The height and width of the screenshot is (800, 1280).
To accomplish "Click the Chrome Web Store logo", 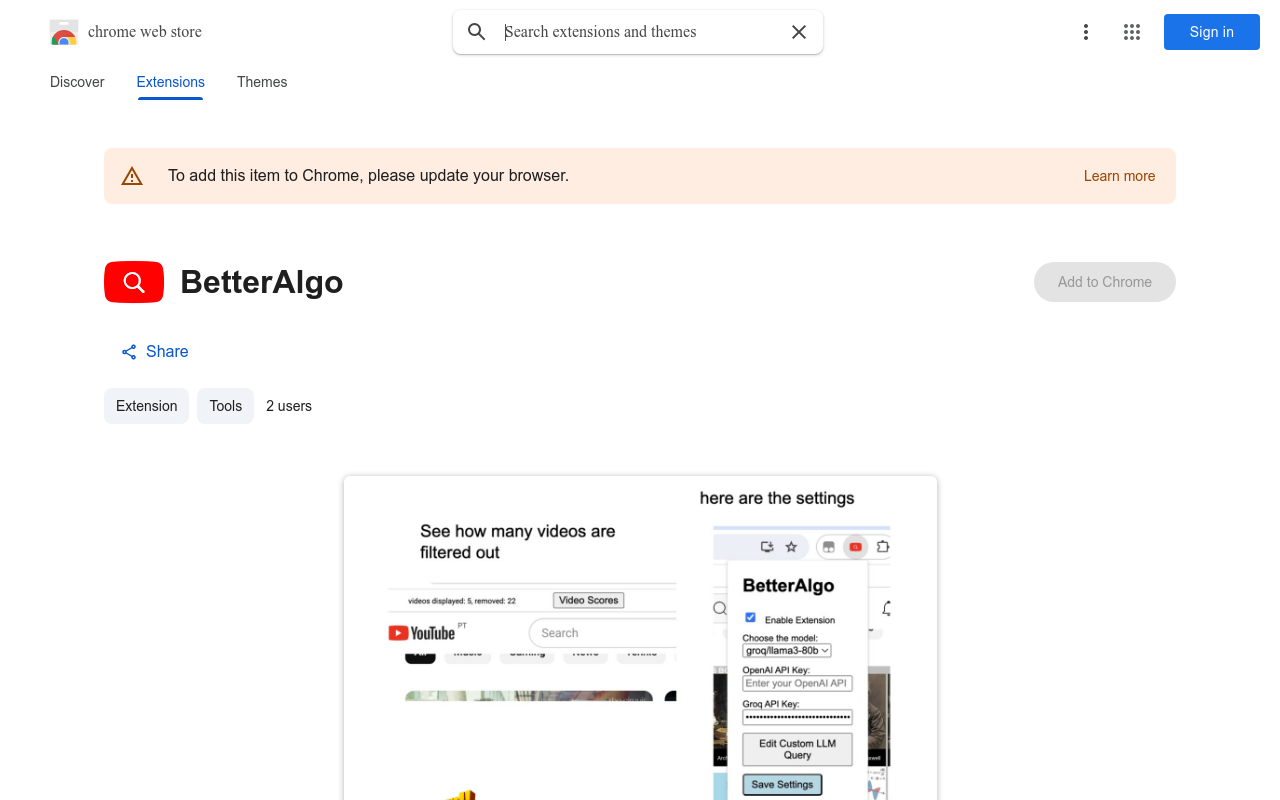I will [64, 32].
